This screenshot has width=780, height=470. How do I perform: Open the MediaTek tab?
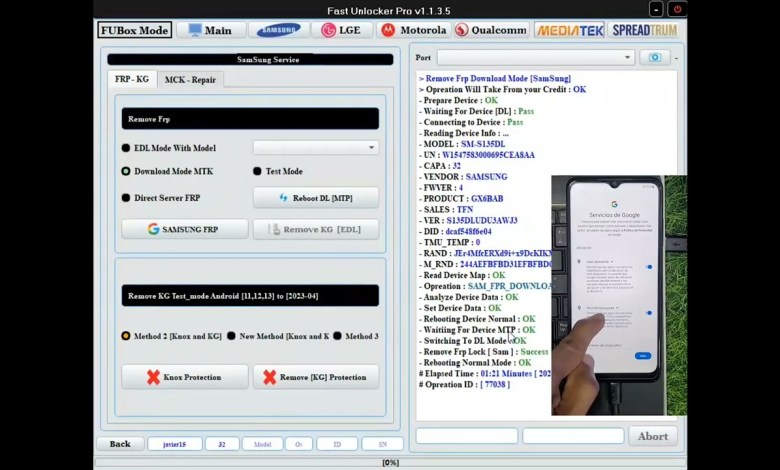pyautogui.click(x=570, y=30)
